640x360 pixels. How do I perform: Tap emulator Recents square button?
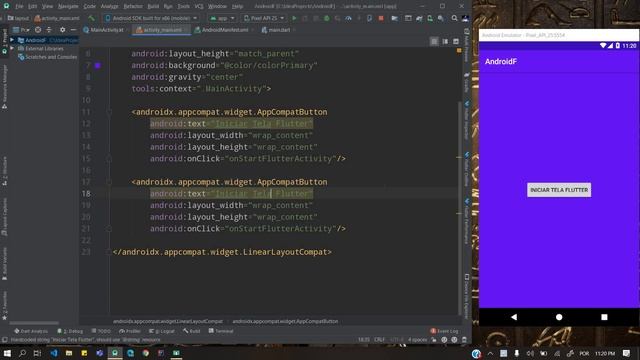pos(604,317)
